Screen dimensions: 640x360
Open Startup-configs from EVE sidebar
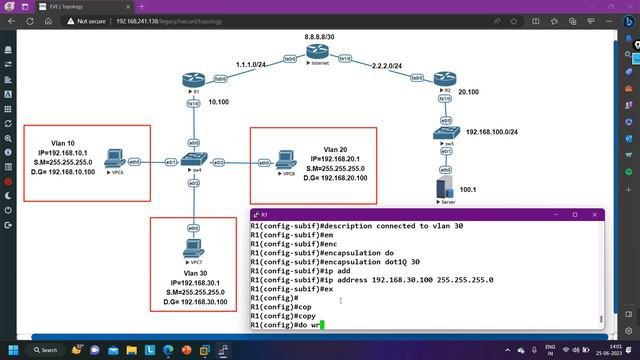8,94
